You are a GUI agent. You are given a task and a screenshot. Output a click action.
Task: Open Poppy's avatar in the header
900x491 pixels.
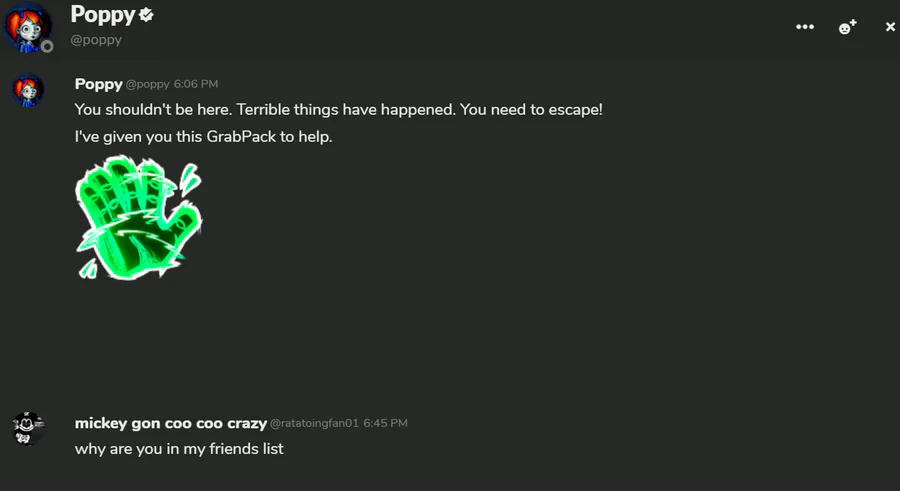[x=28, y=26]
